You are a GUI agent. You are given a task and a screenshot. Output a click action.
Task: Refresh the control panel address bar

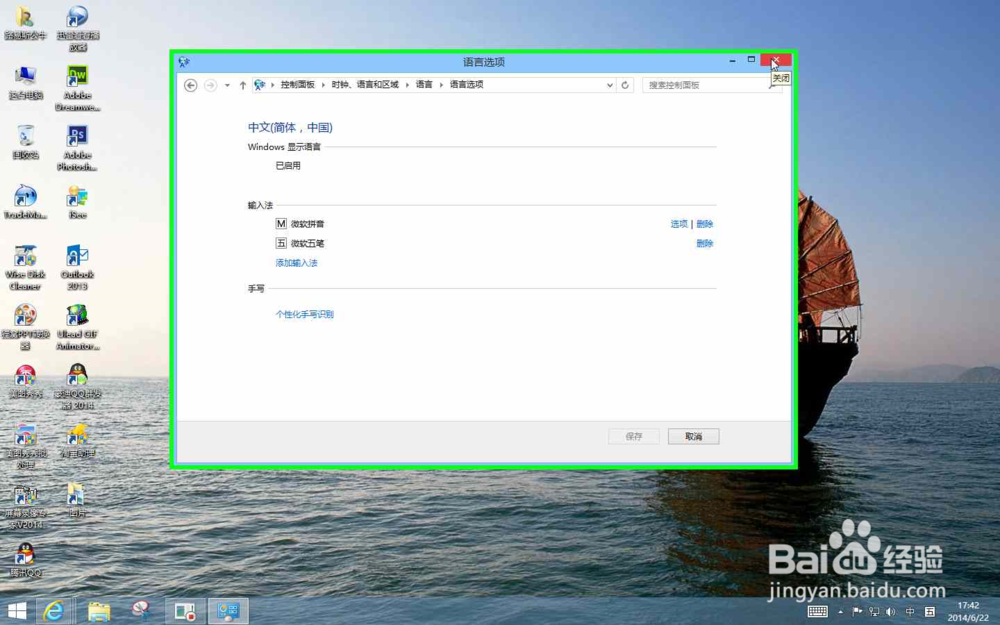click(625, 85)
